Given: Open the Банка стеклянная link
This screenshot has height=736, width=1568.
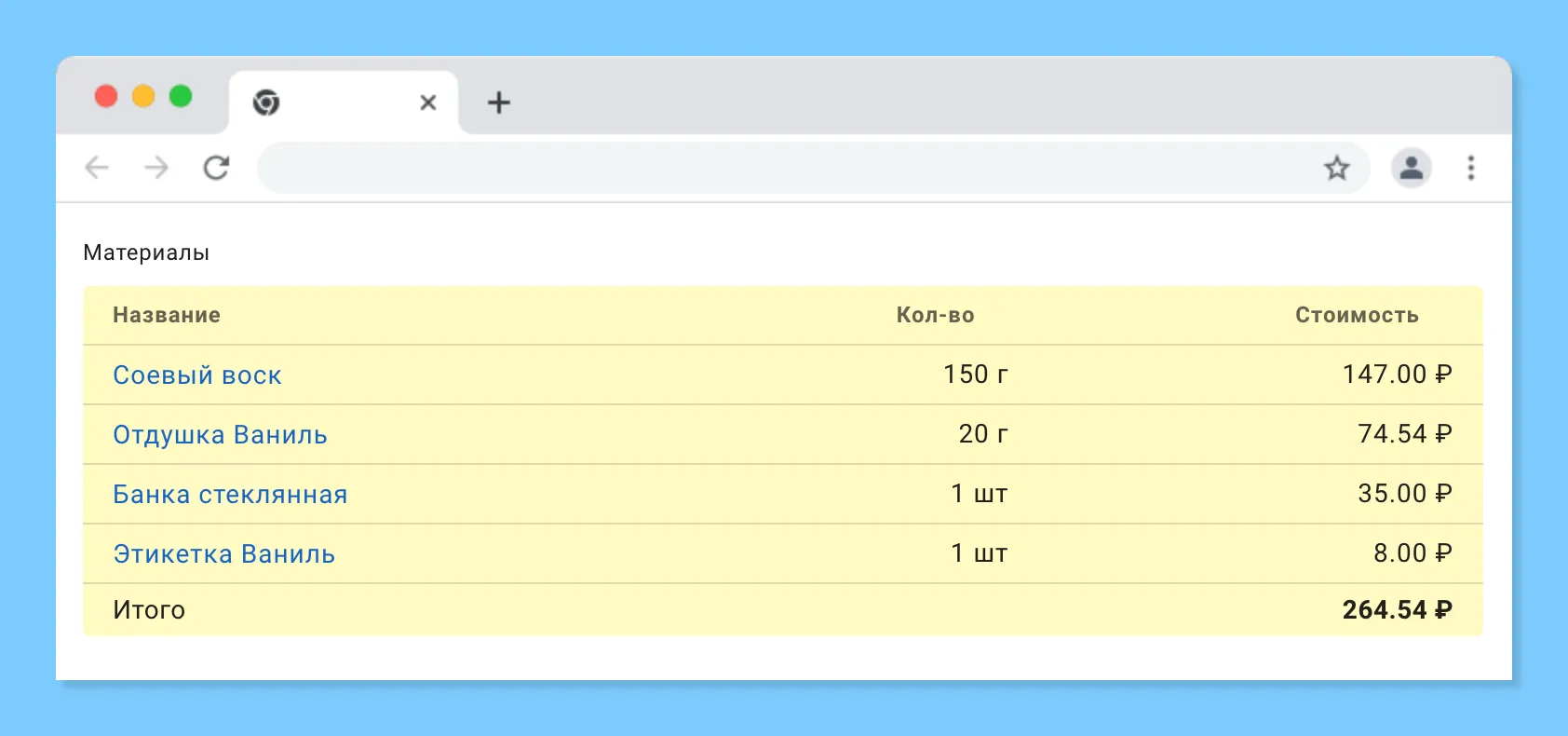Looking at the screenshot, I should pyautogui.click(x=230, y=495).
